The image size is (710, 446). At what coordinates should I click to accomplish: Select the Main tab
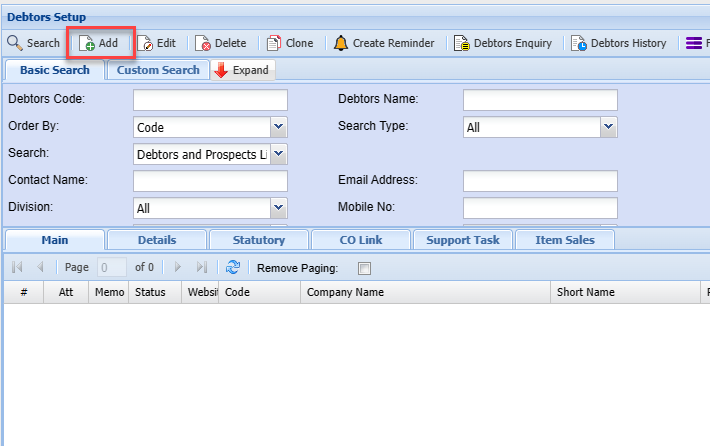55,240
